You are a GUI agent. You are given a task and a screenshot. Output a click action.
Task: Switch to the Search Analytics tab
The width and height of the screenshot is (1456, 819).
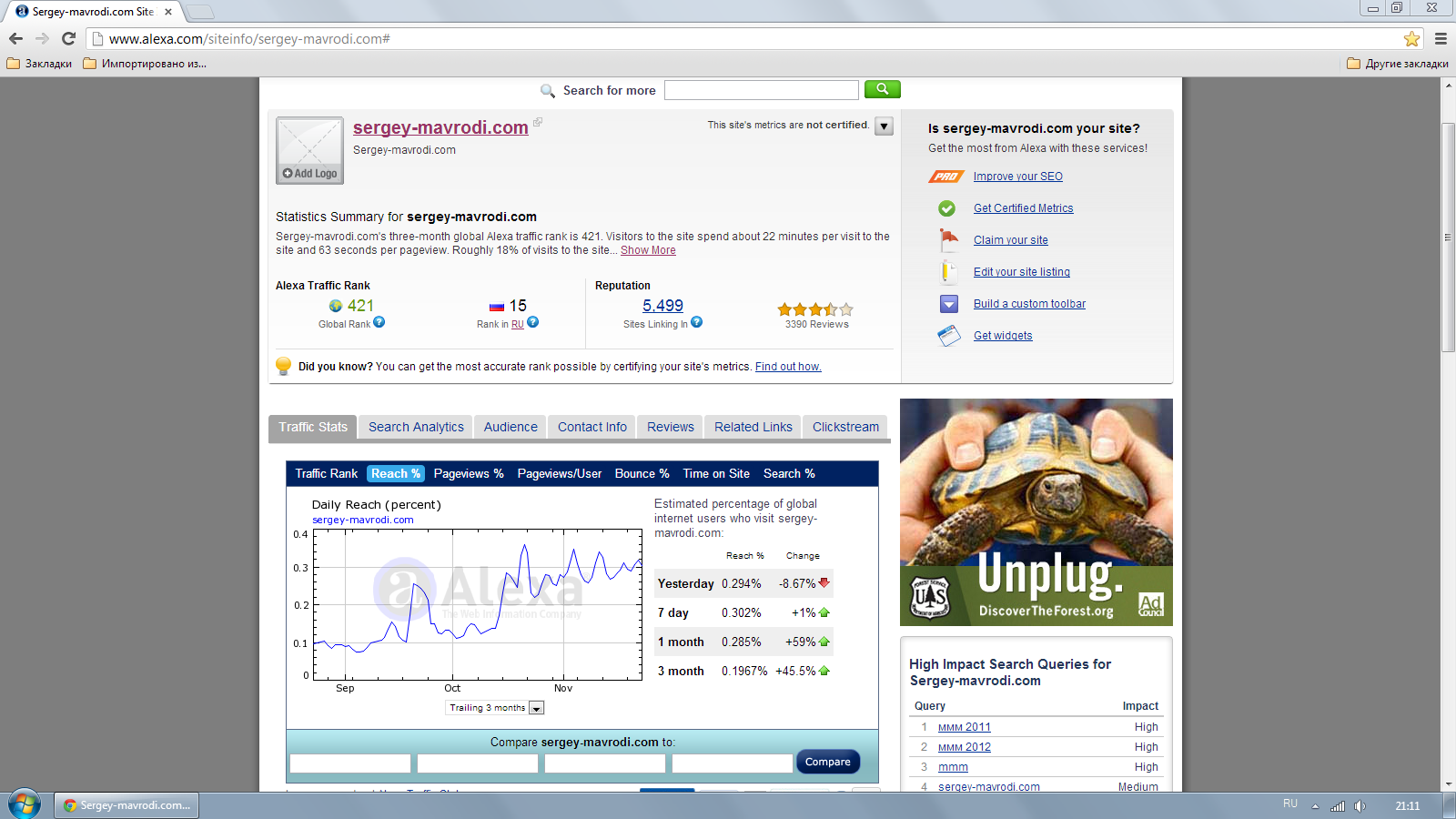coord(416,427)
